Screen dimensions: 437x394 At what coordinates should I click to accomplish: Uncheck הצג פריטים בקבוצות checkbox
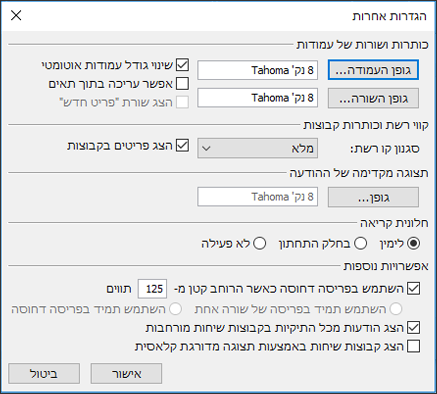point(182,146)
